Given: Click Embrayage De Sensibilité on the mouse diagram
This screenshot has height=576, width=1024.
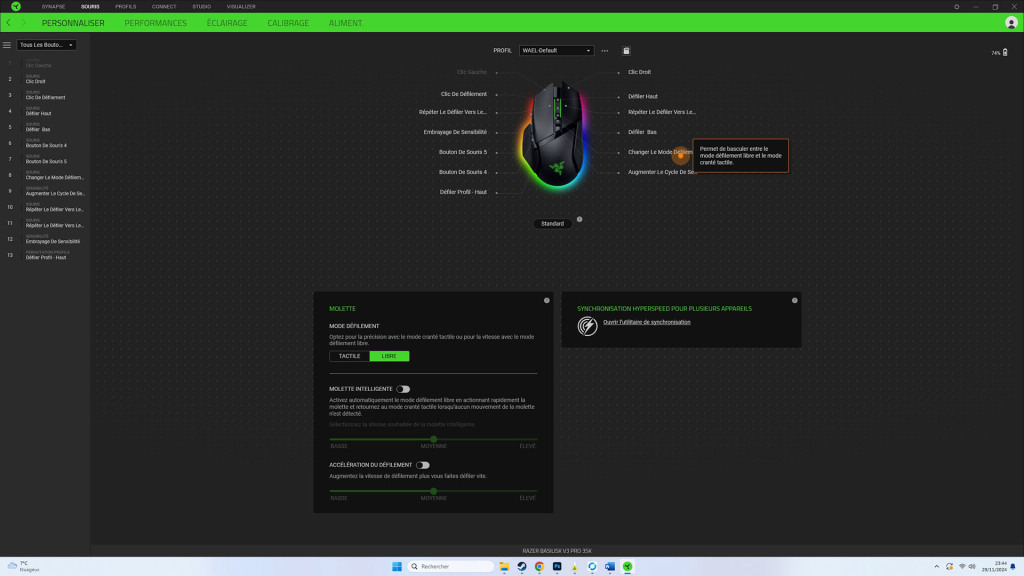Looking at the screenshot, I should tap(455, 132).
